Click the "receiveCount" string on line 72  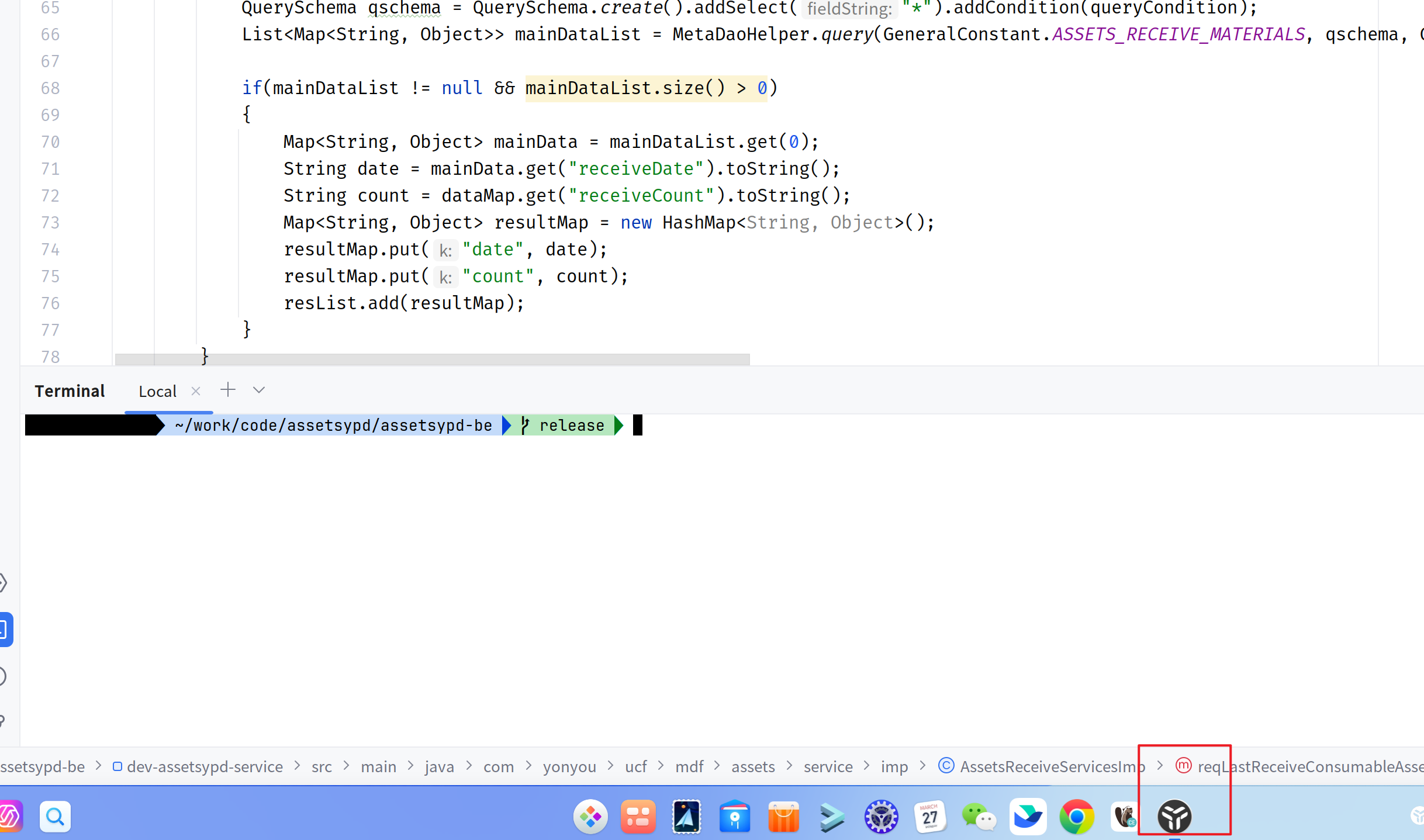[641, 196]
